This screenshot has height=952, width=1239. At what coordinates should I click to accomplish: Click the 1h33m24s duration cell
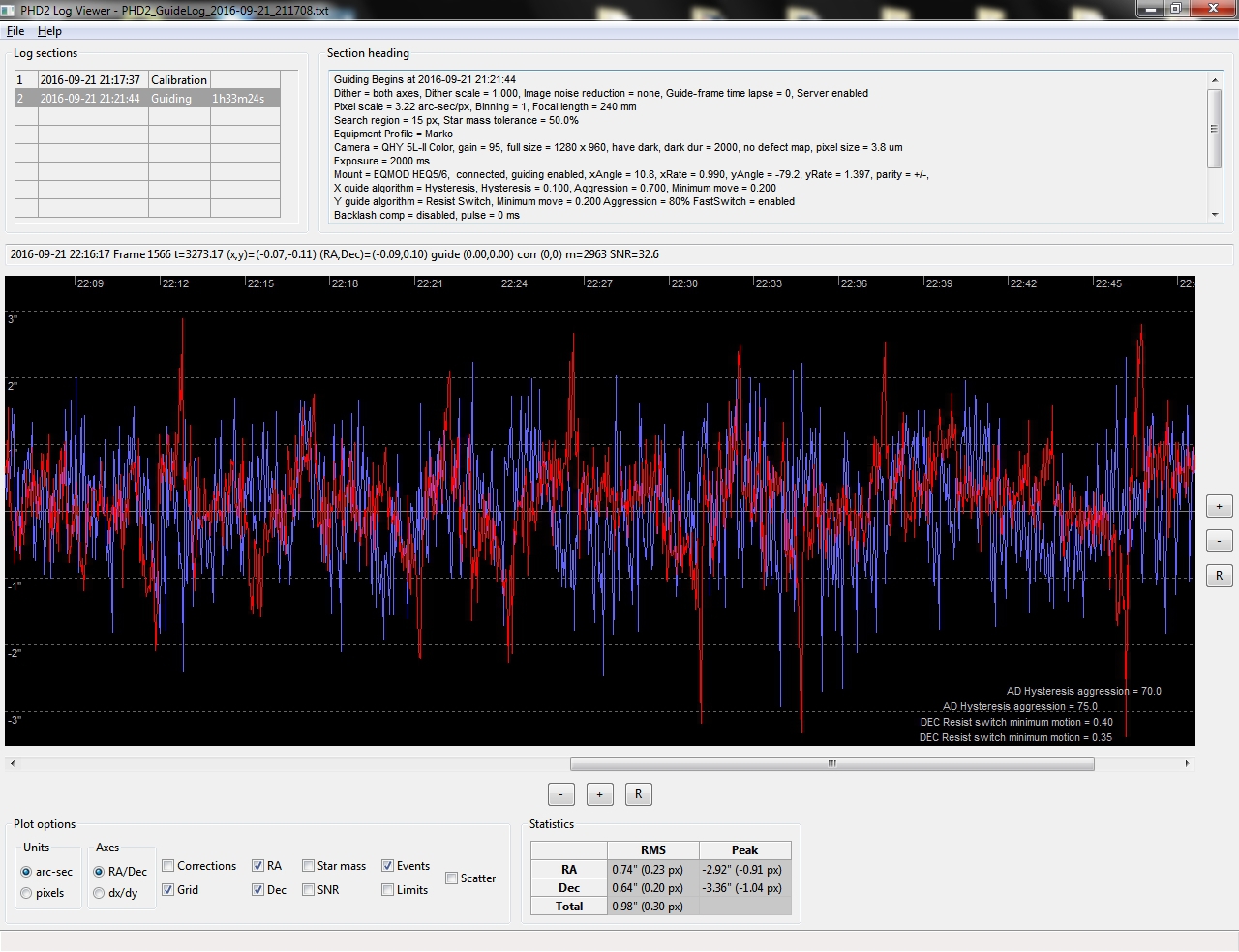click(x=238, y=99)
